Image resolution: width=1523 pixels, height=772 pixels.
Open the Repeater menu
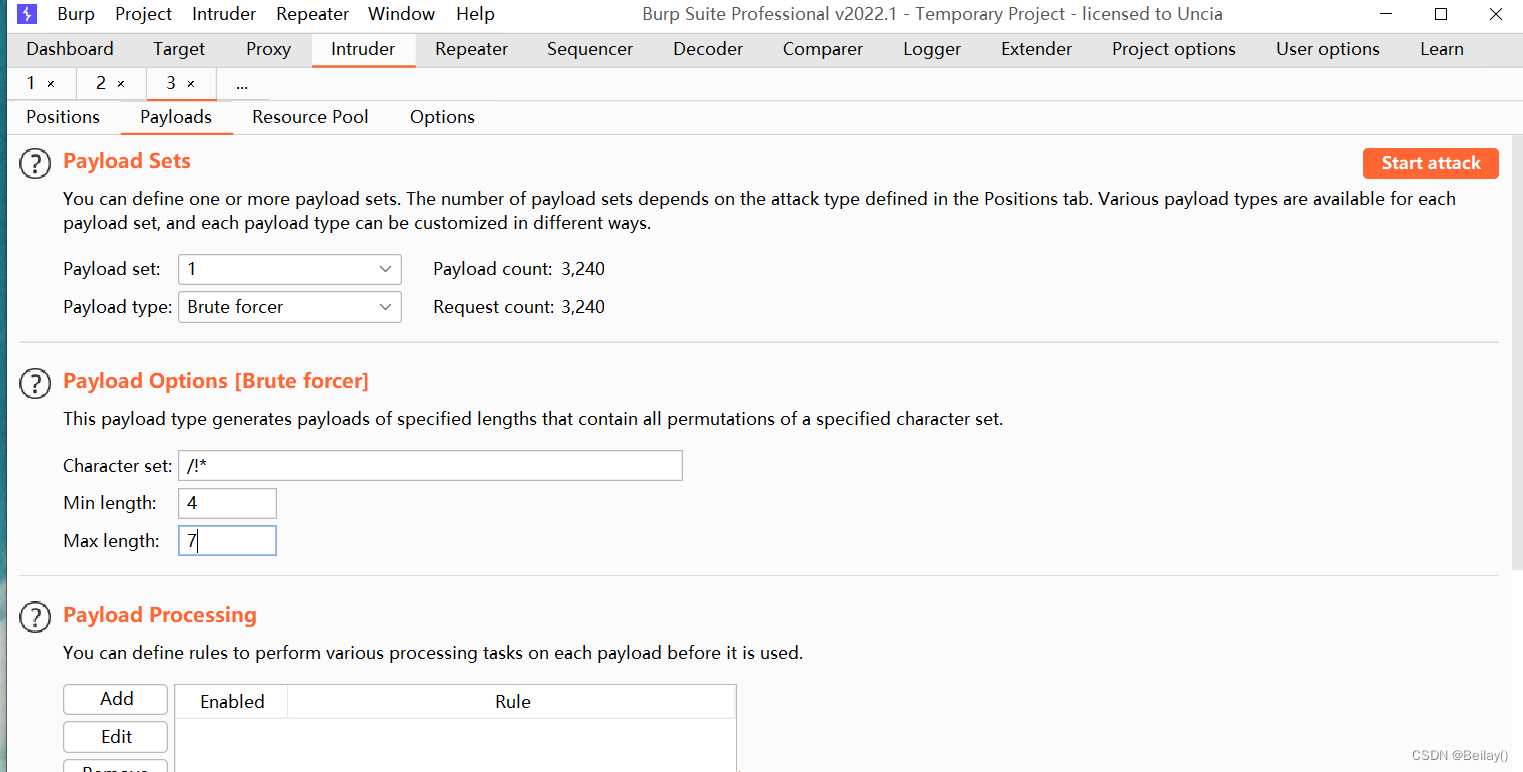312,14
